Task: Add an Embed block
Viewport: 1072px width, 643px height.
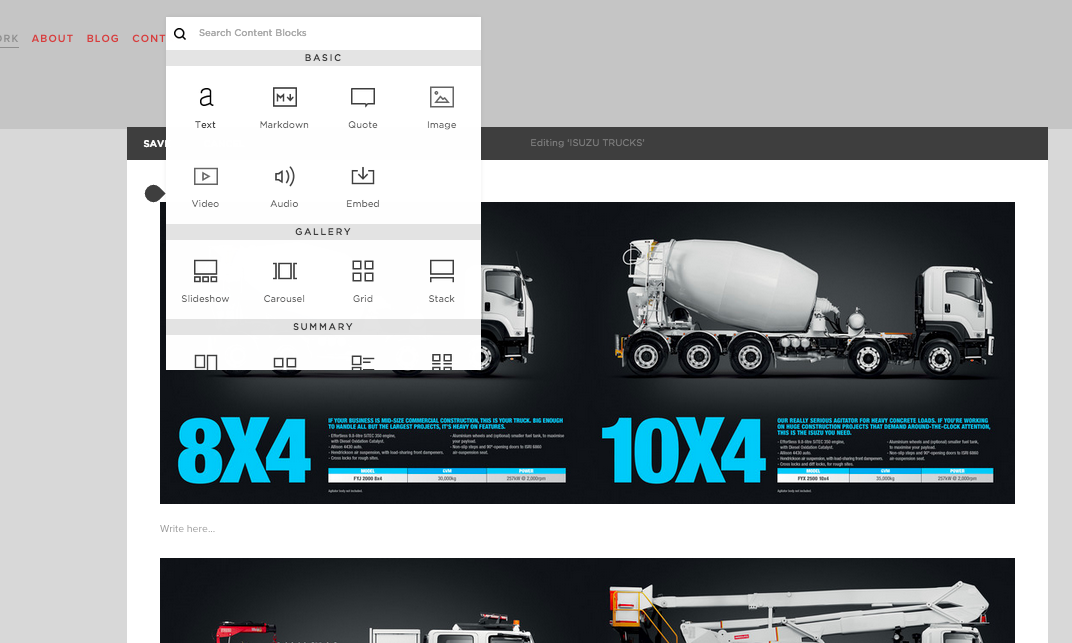Action: (x=362, y=187)
